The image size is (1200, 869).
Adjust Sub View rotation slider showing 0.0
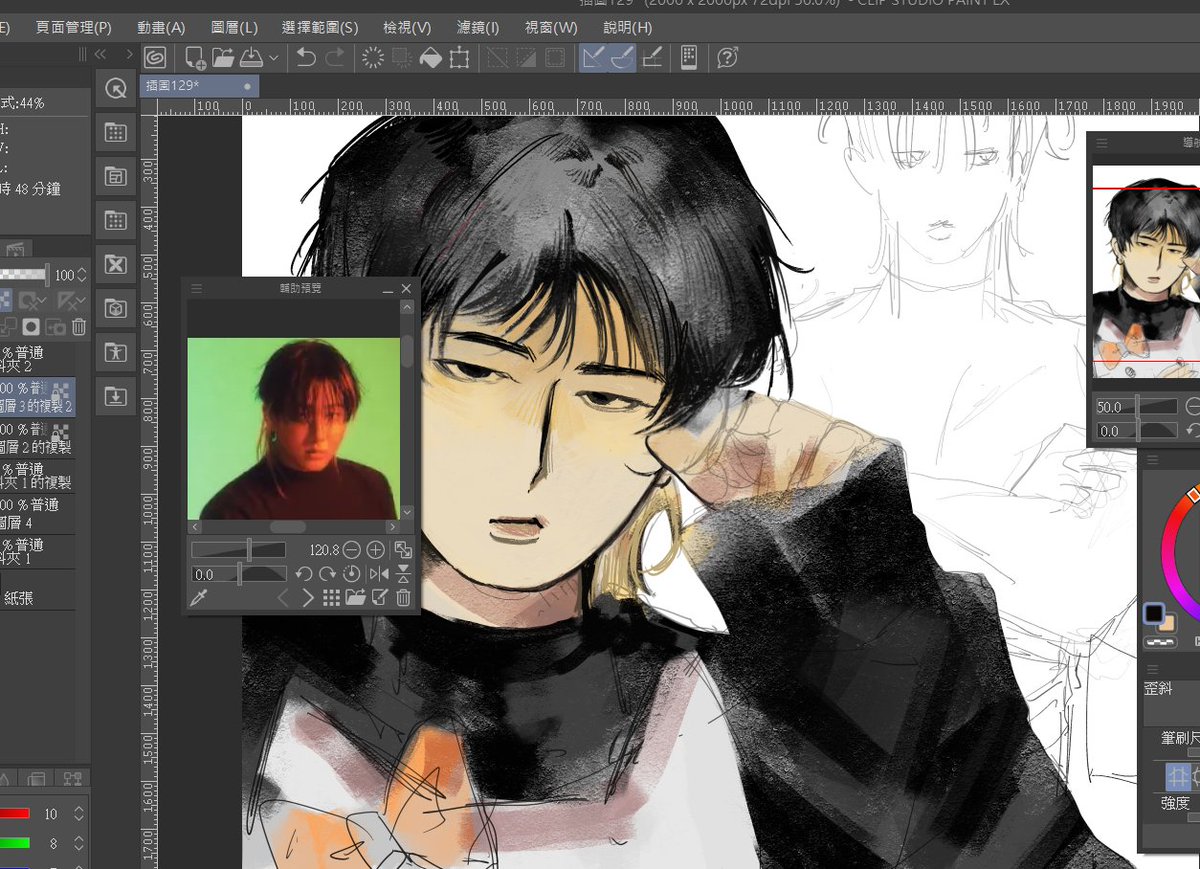238,574
